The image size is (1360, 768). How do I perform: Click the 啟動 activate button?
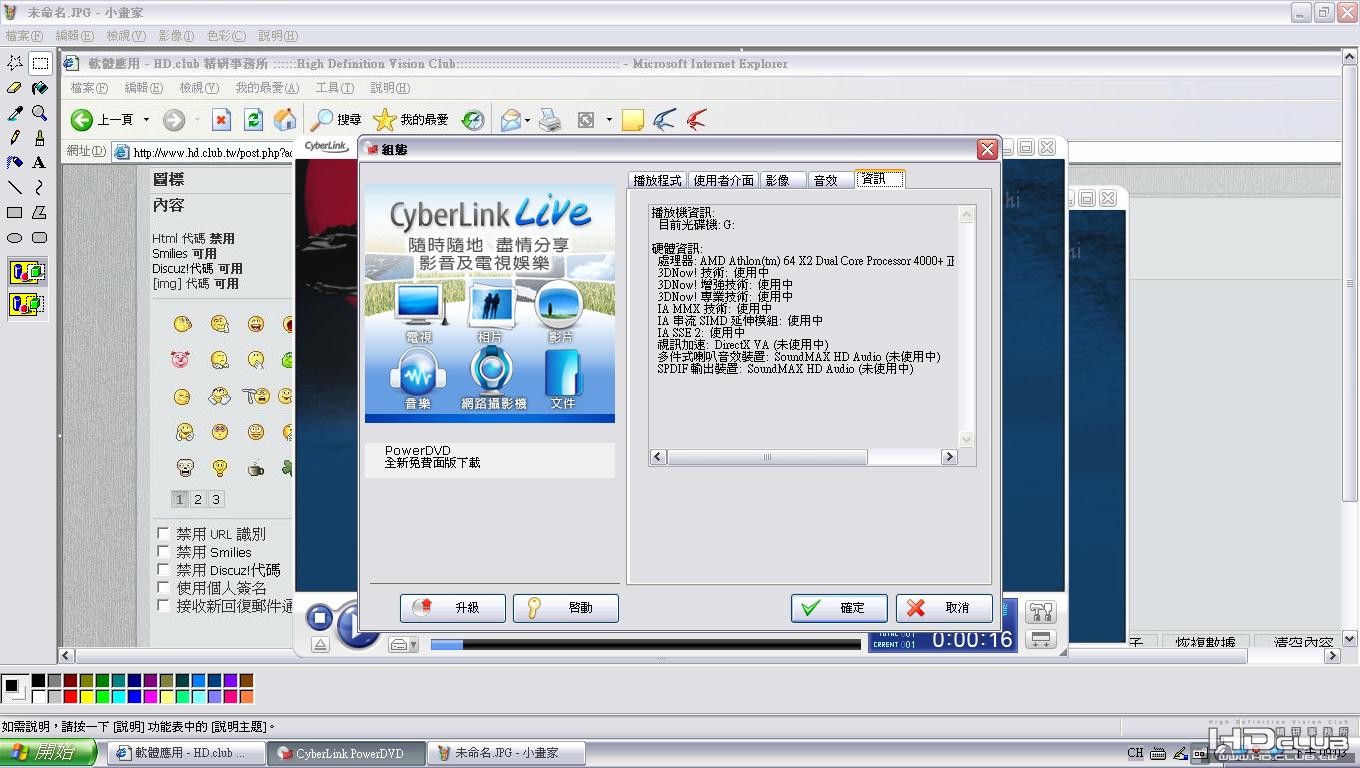566,608
